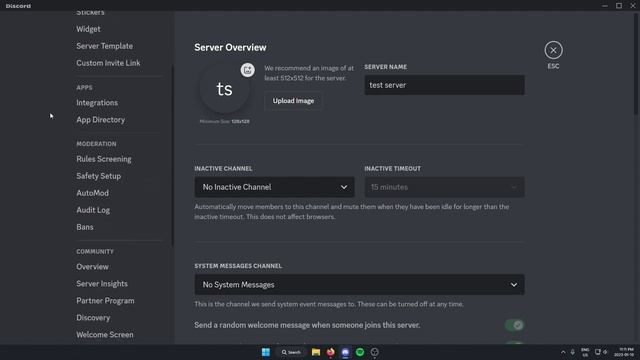Image resolution: width=640 pixels, height=360 pixels.
Task: Open AutoMod settings
Action: 92,193
